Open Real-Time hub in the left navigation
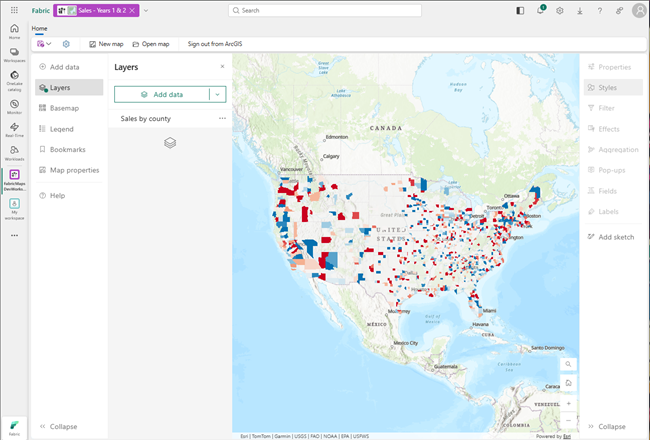This screenshot has width=650, height=441. click(x=15, y=130)
